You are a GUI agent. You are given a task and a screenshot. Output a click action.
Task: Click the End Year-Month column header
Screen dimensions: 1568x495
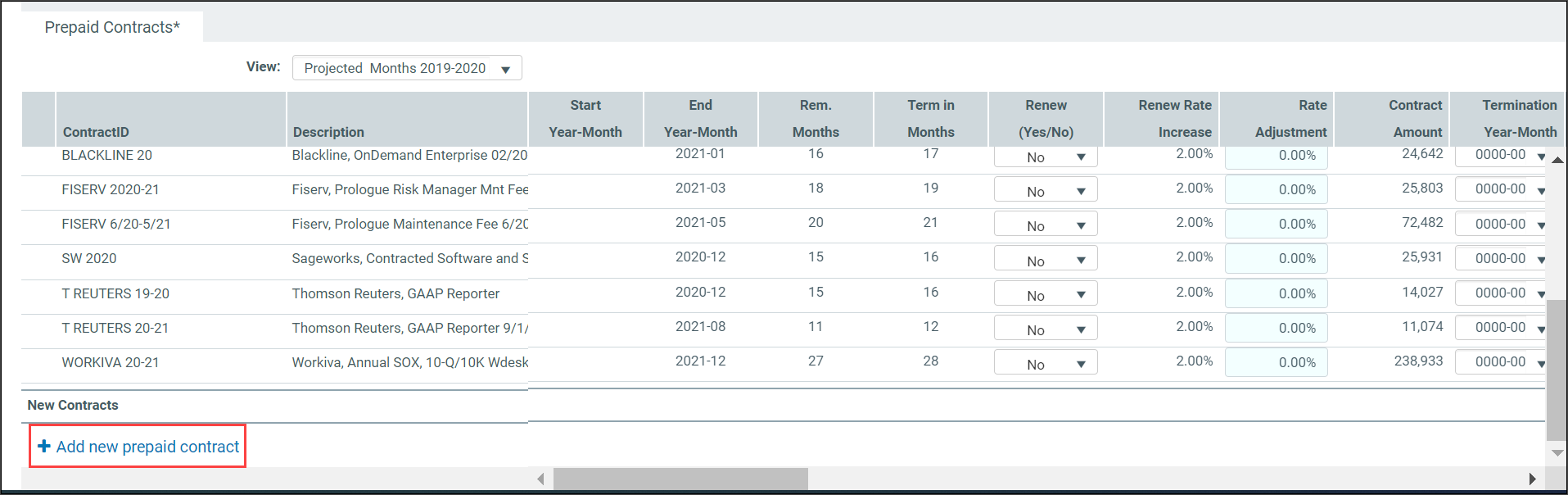tap(701, 120)
